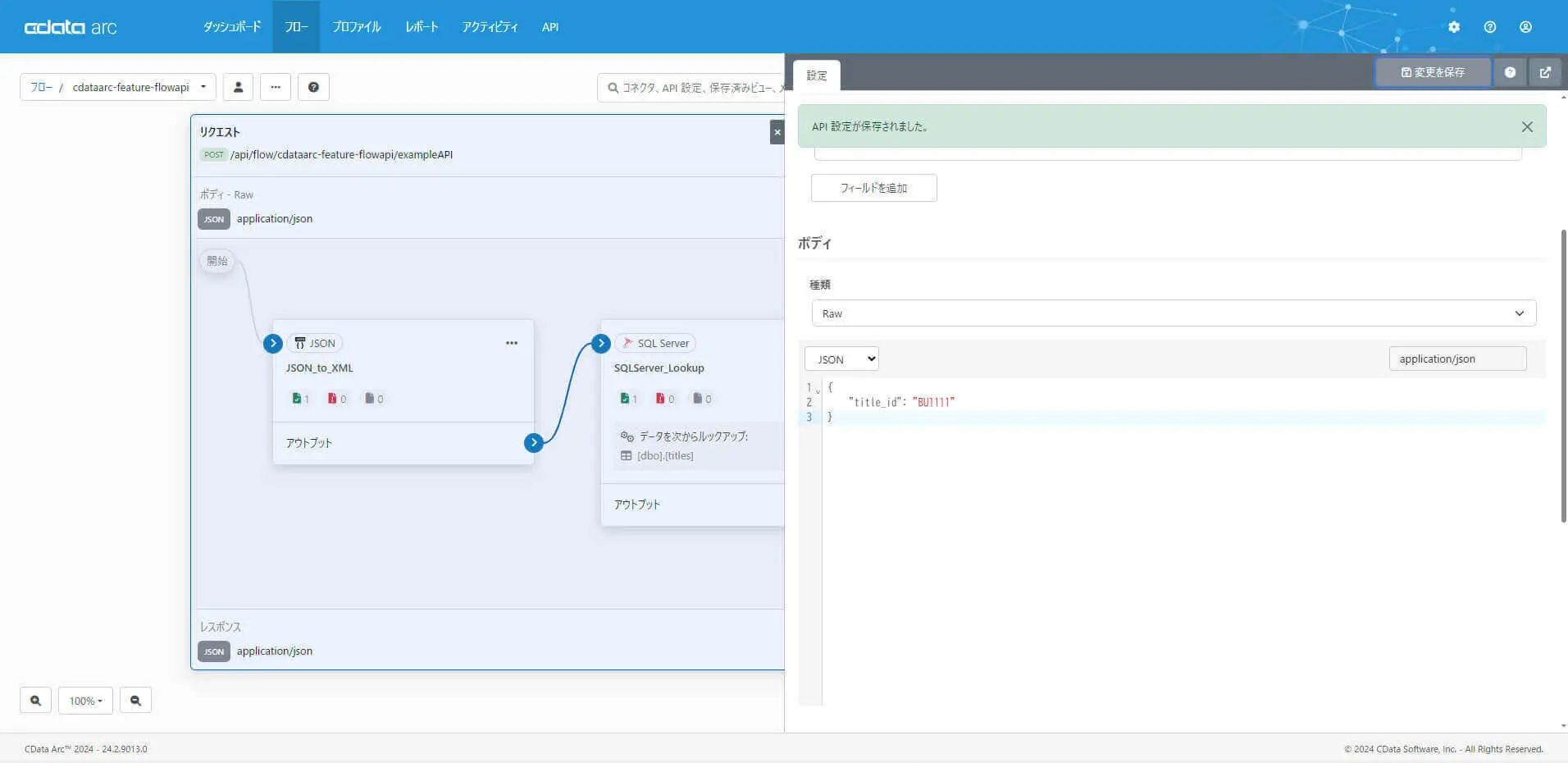Click the フィールドを追加 button
This screenshot has width=1568, height=763.
coord(873,188)
